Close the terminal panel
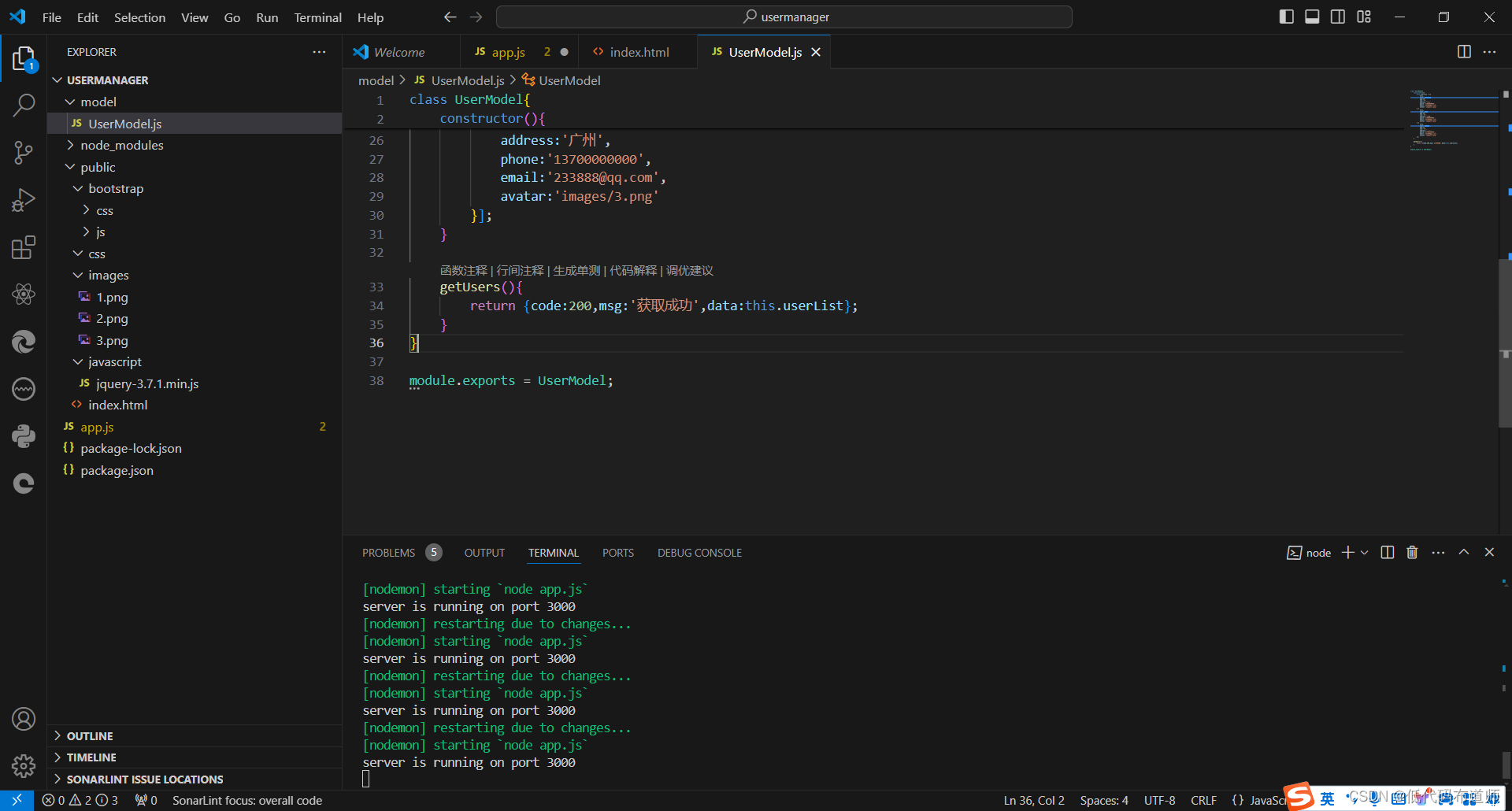Image resolution: width=1512 pixels, height=811 pixels. (1489, 553)
